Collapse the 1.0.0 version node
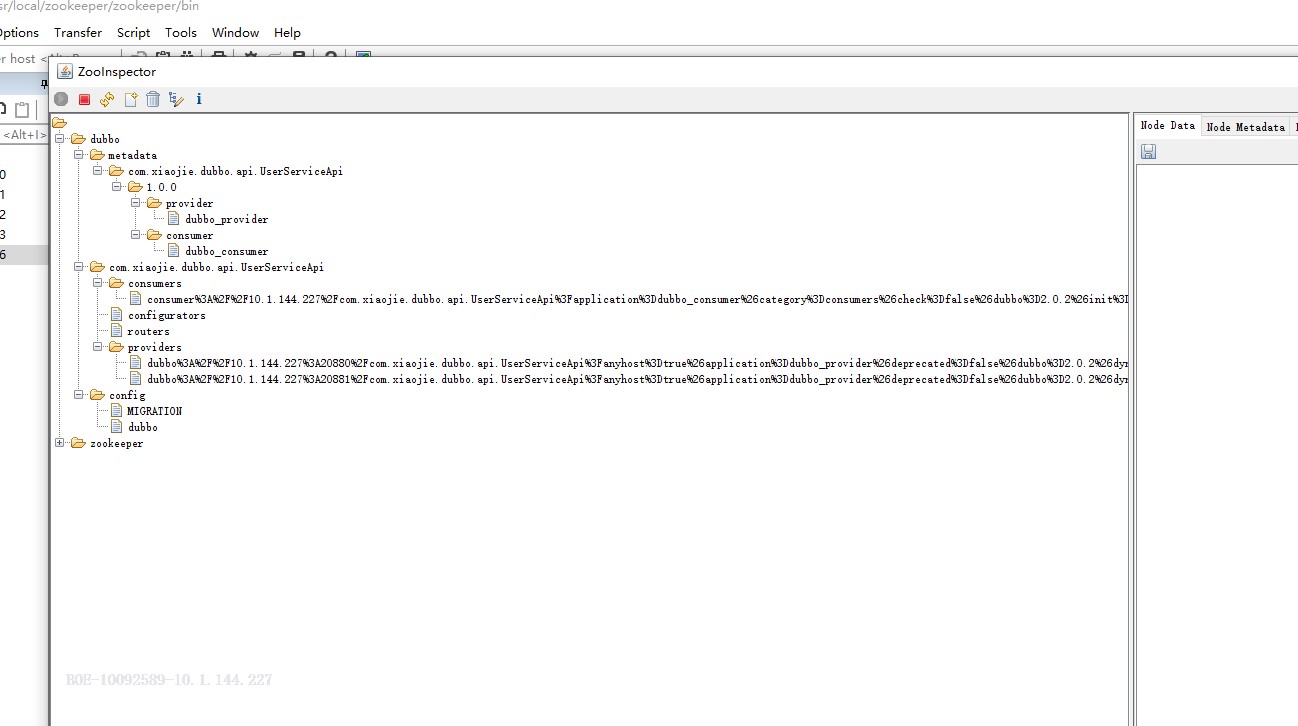Image resolution: width=1298 pixels, height=726 pixels. pyautogui.click(x=117, y=187)
